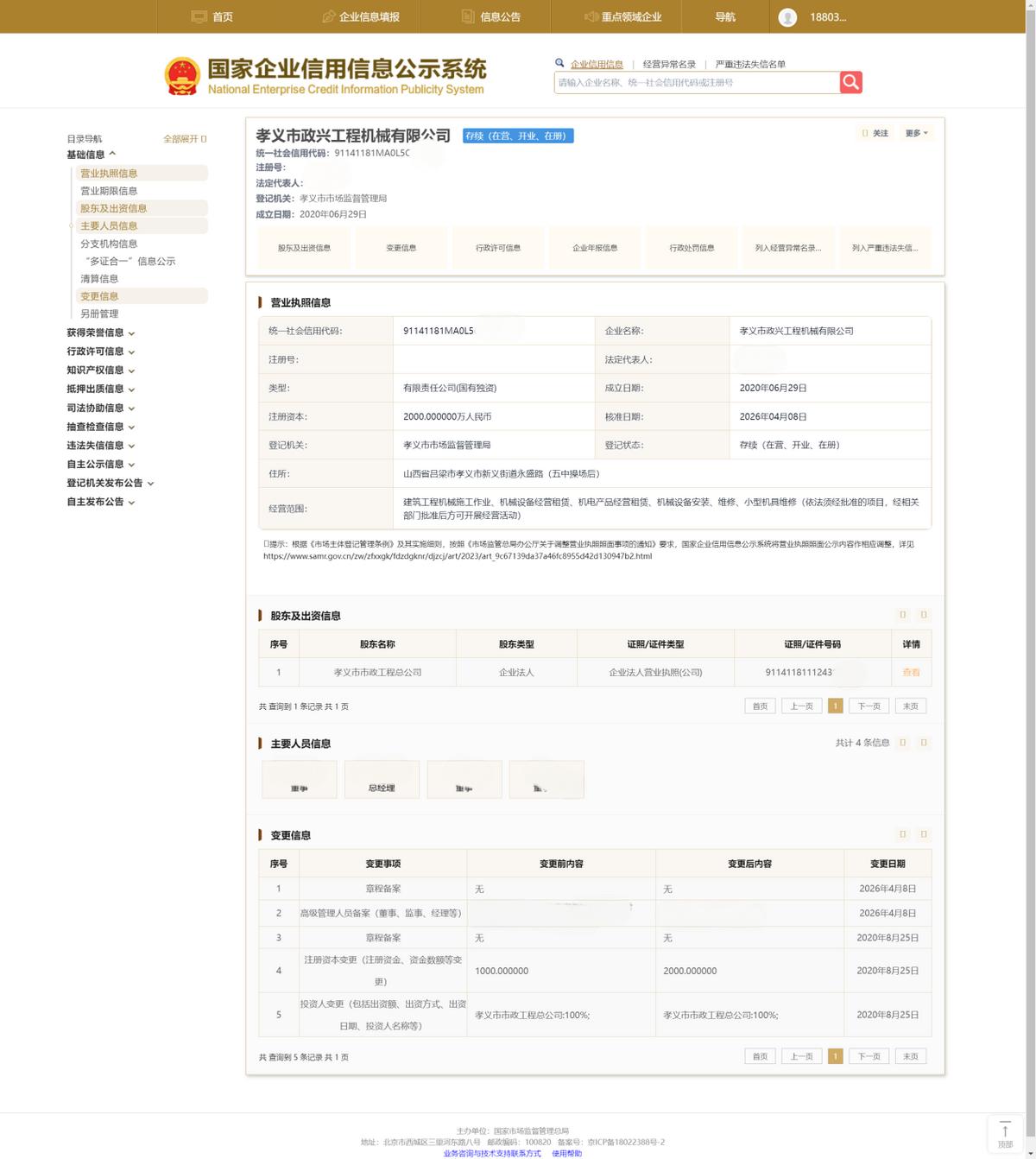Click first icon beside 共计 4 条信息
1036x1159 pixels.
pyautogui.click(x=903, y=743)
